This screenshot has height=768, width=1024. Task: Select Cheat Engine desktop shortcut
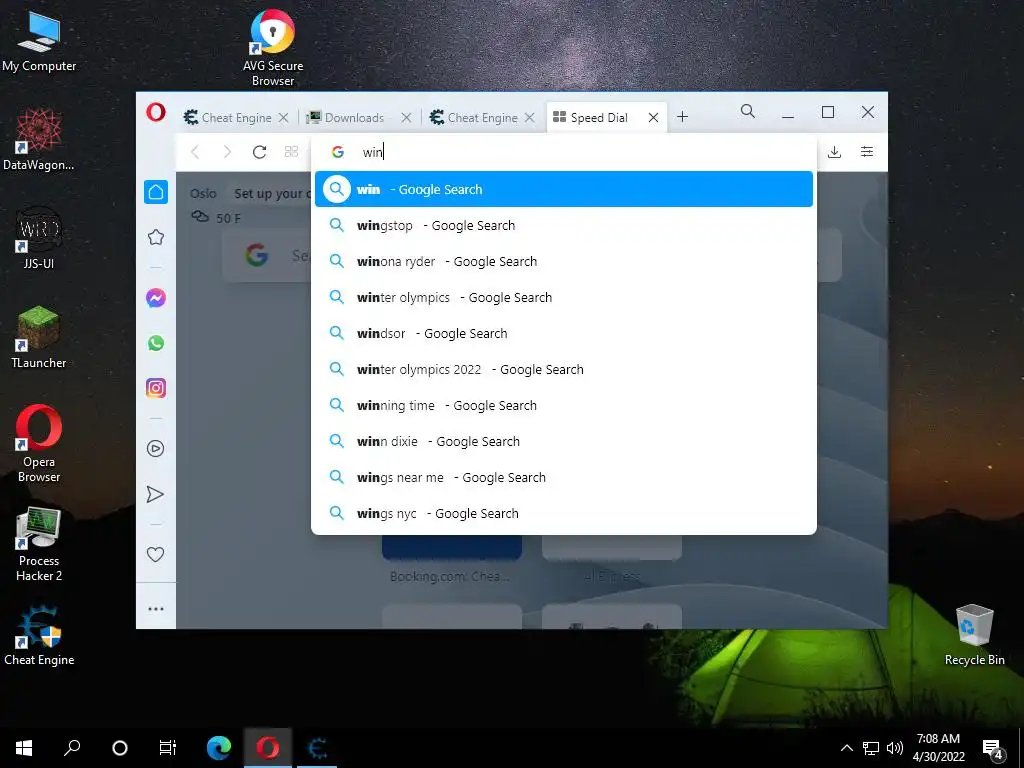point(39,636)
